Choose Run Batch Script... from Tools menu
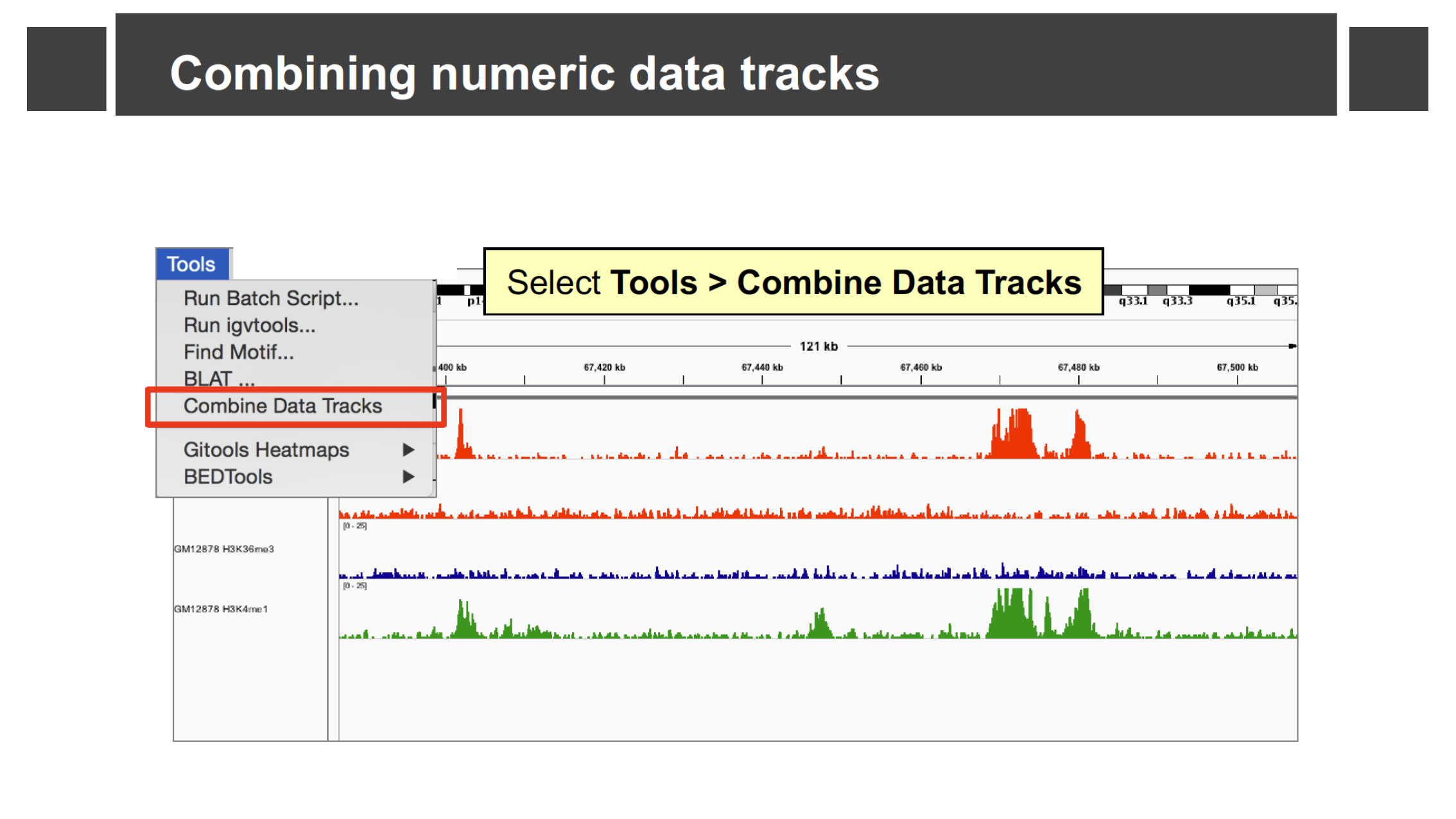1456x819 pixels. pyautogui.click(x=271, y=298)
